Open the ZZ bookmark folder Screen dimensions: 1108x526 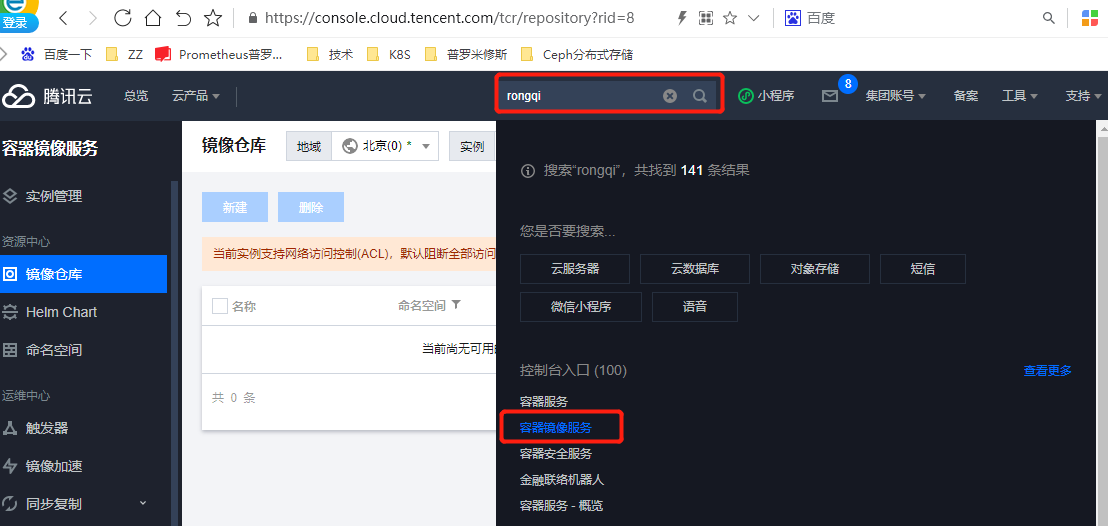[x=124, y=54]
